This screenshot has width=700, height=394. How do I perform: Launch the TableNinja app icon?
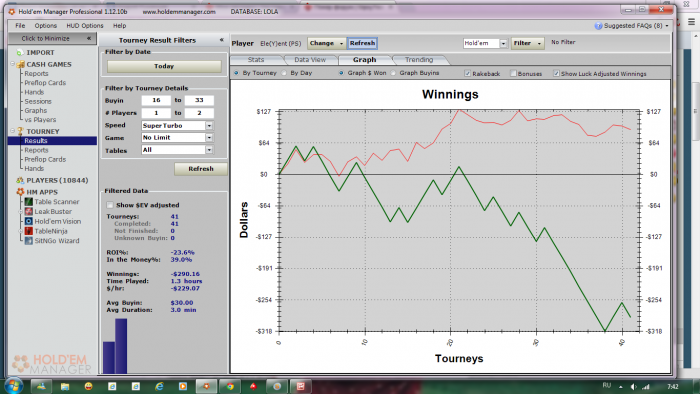(29, 231)
